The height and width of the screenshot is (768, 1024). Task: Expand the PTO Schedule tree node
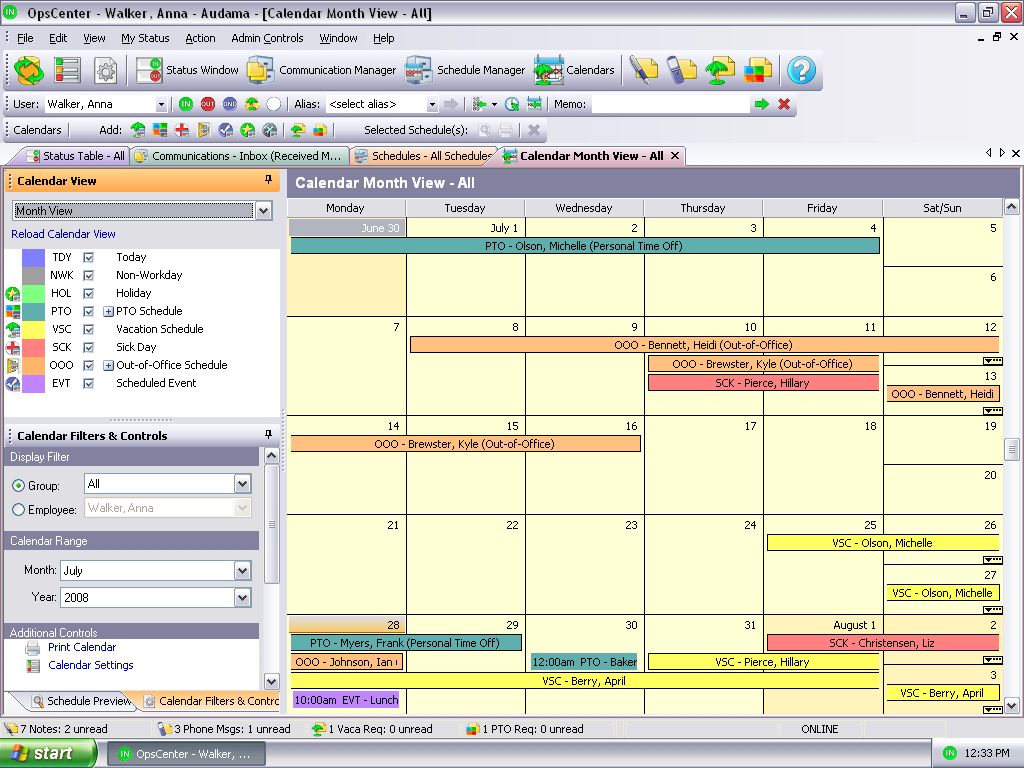pyautogui.click(x=108, y=311)
